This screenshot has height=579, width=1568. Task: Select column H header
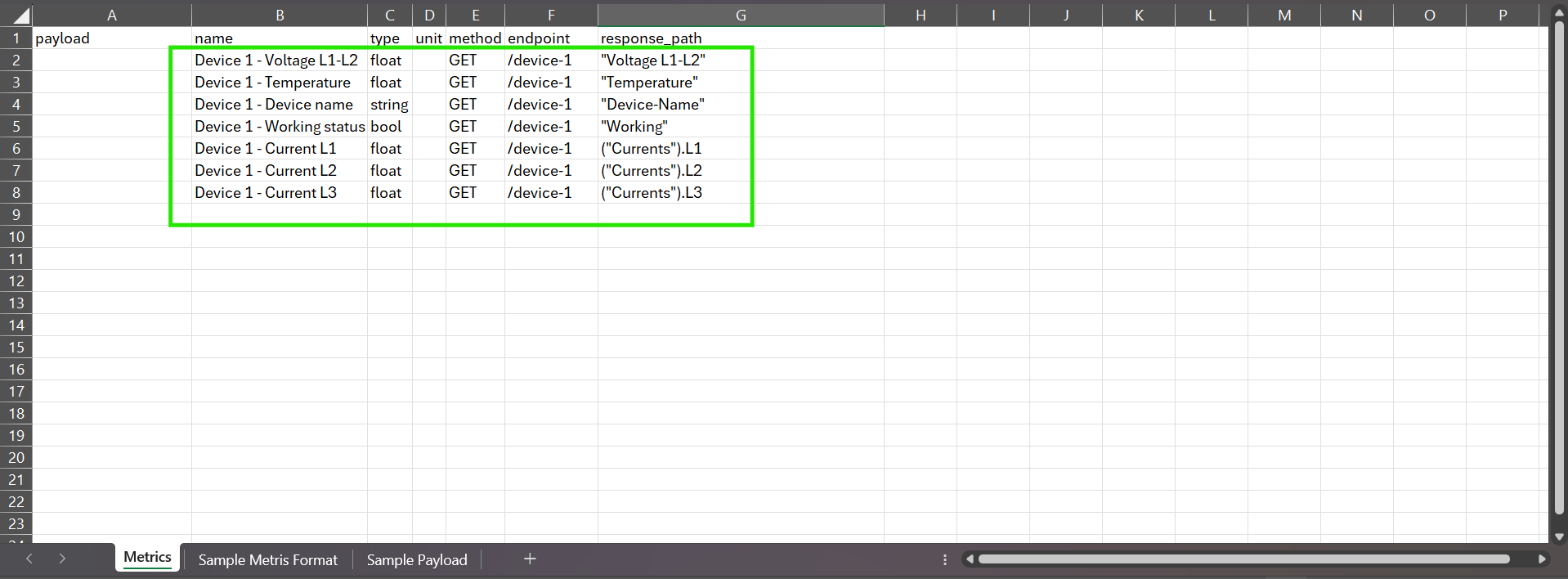pyautogui.click(x=921, y=16)
